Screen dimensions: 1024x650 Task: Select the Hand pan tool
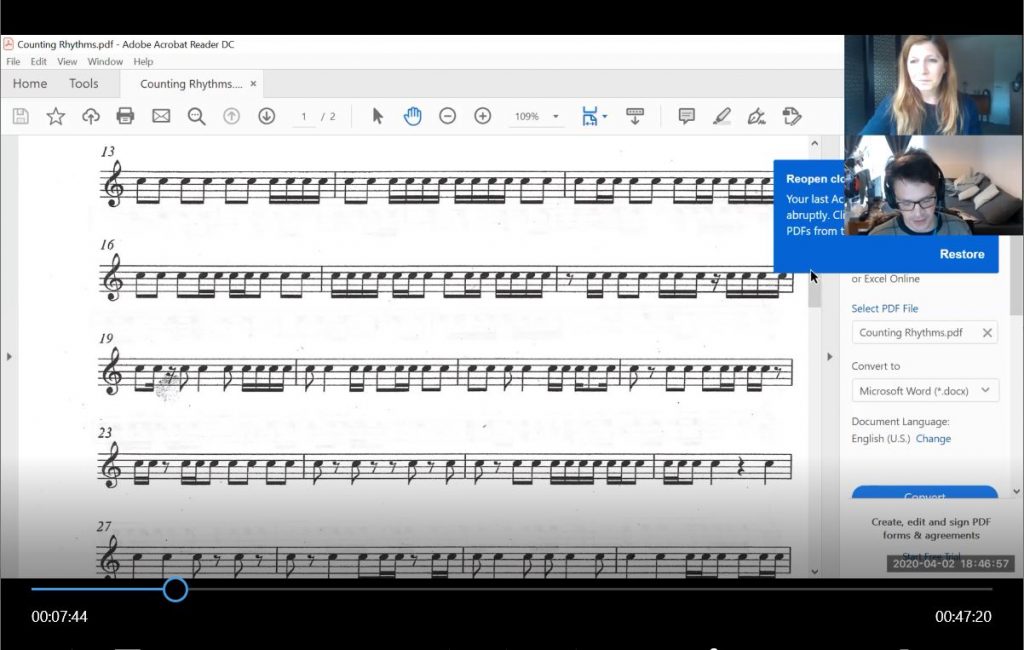tap(412, 116)
